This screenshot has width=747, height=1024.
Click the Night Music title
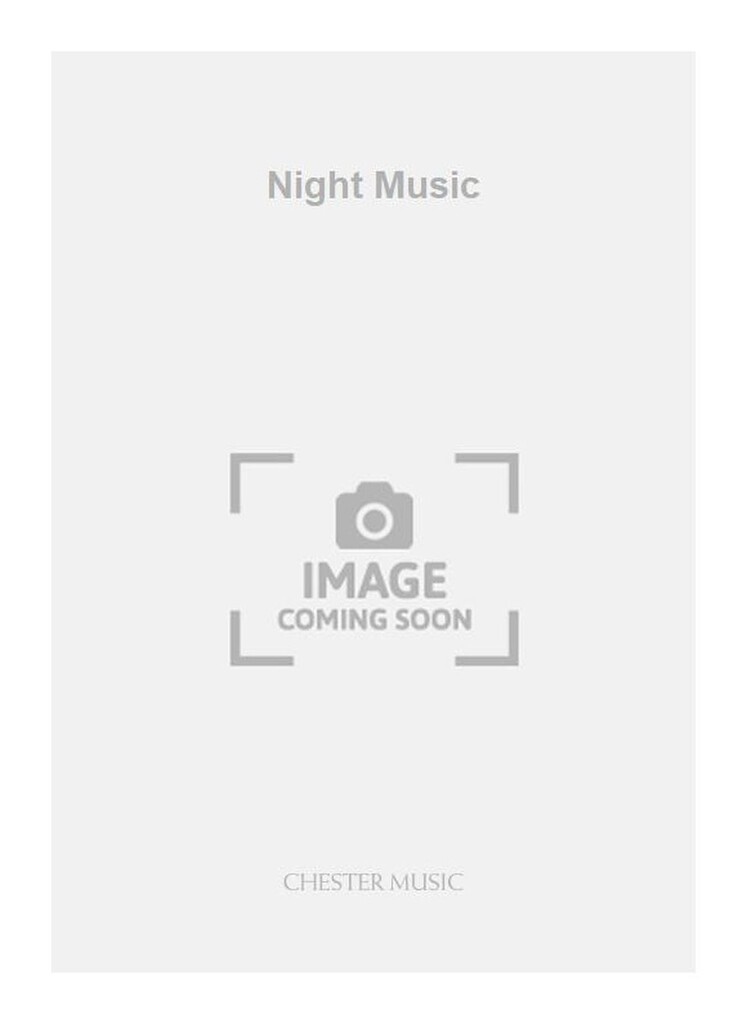tap(374, 187)
